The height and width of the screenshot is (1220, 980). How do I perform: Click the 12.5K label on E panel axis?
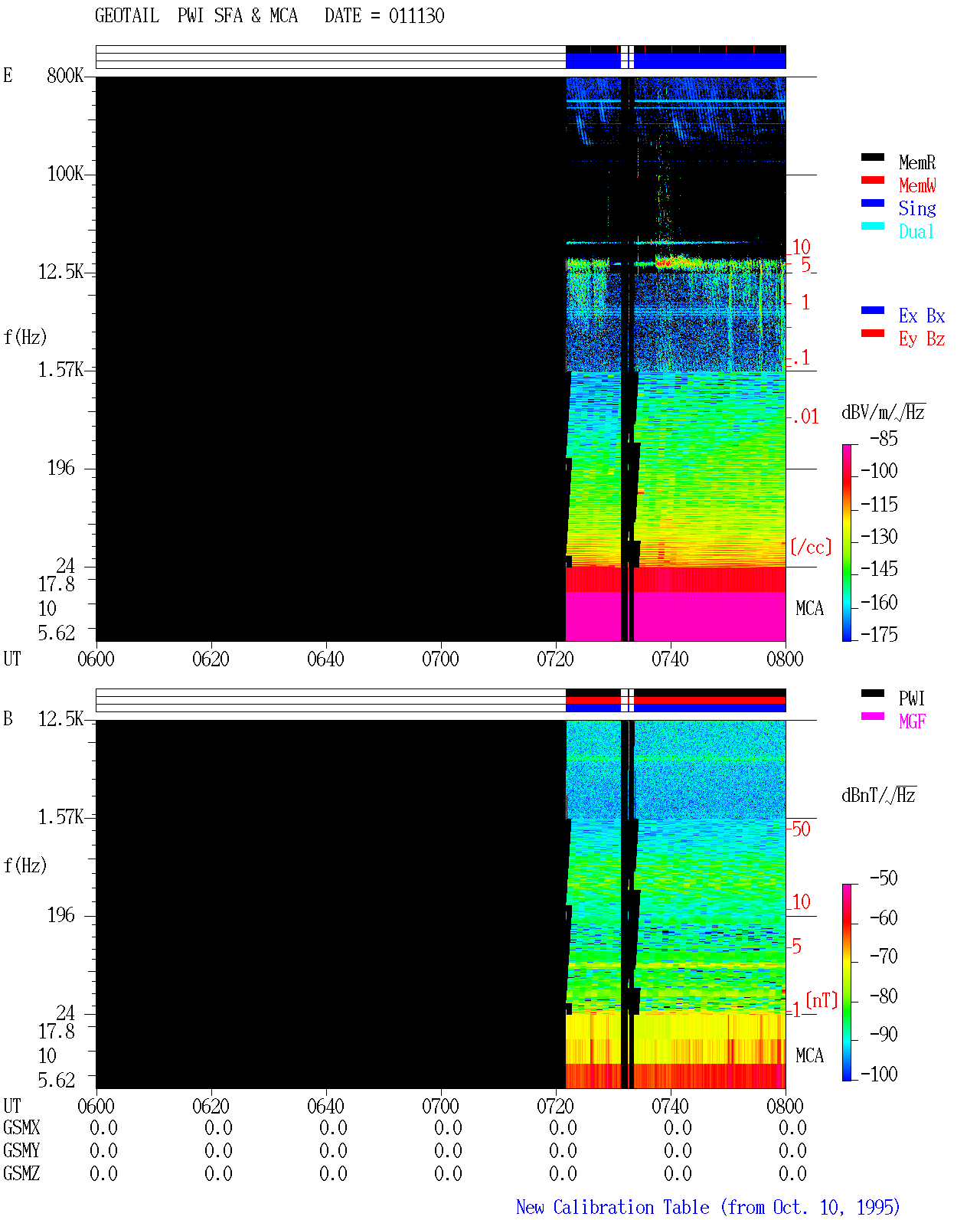(61, 271)
